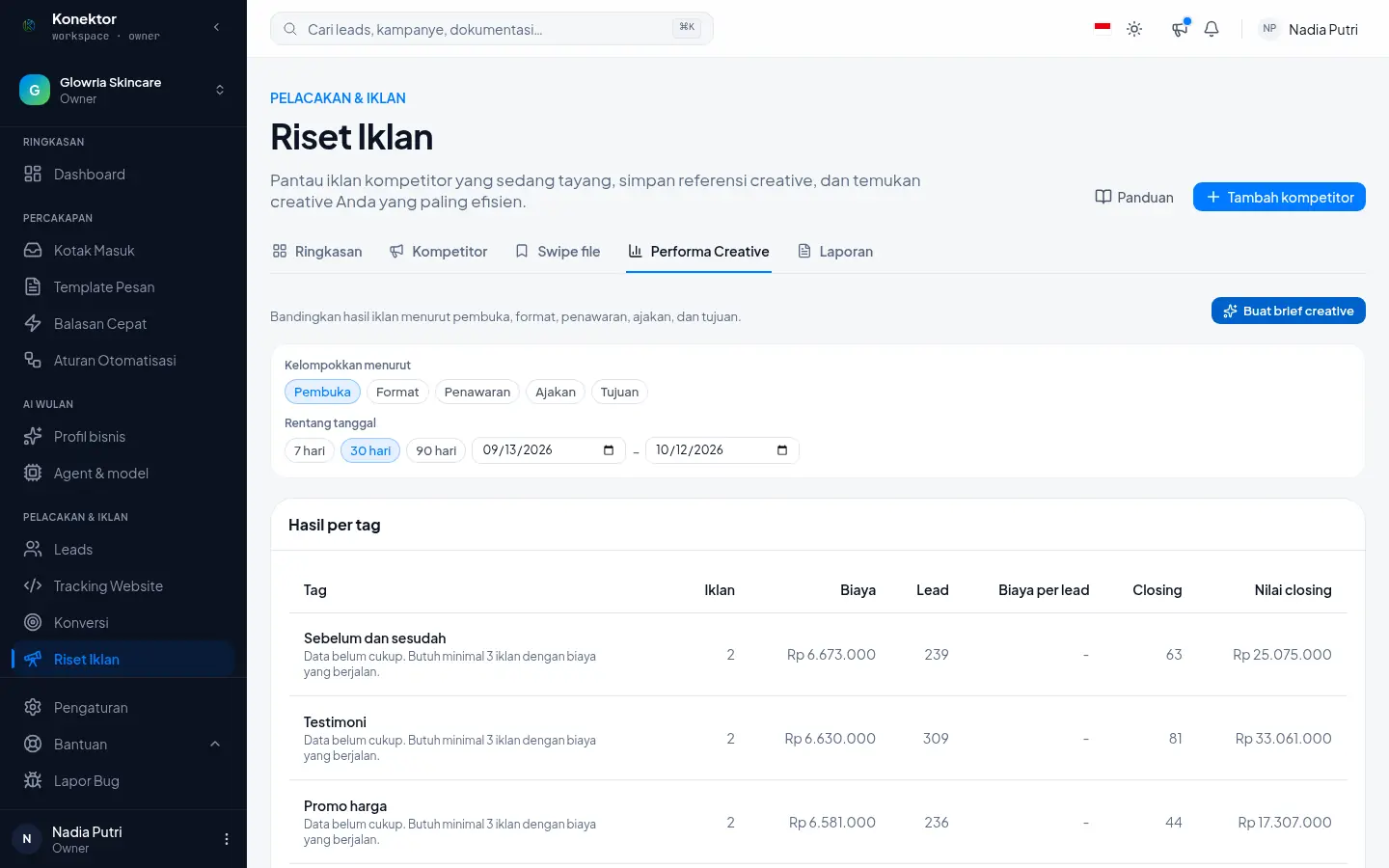The width and height of the screenshot is (1389, 868).
Task: Group results by Tujuan chip
Action: tap(619, 392)
